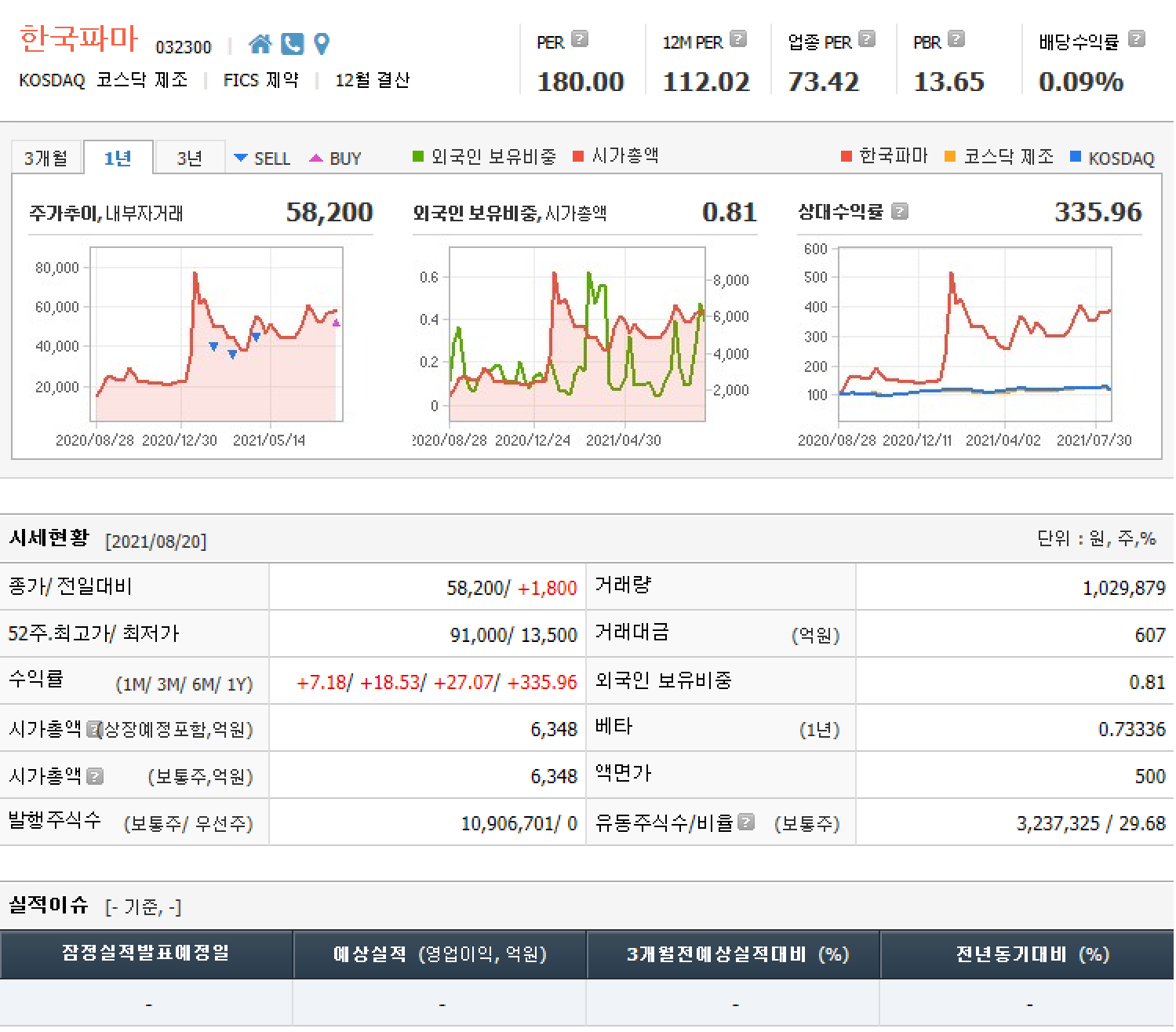Viewport: 1176px width, 1032px height.
Task: Click 거래량 value 1,029,879
Action: [x=1124, y=588]
